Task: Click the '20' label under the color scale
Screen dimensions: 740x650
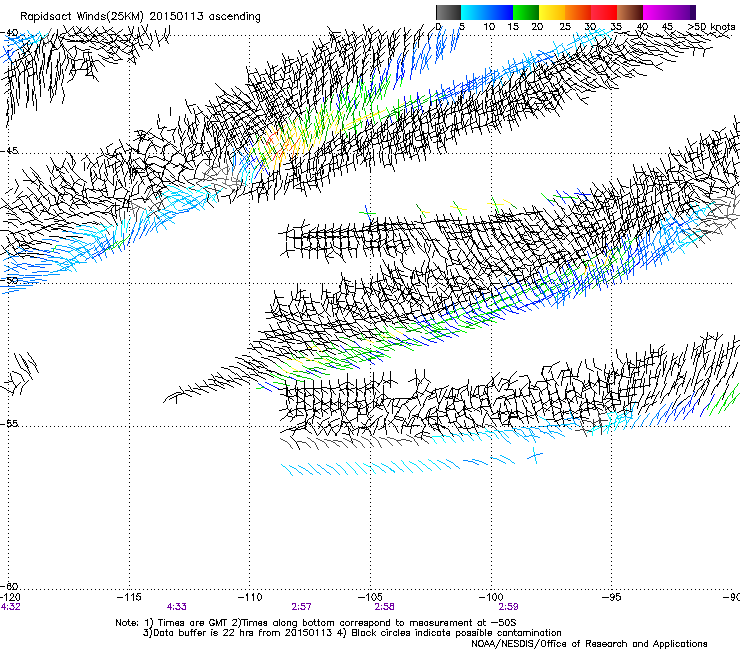Action: coord(537,27)
